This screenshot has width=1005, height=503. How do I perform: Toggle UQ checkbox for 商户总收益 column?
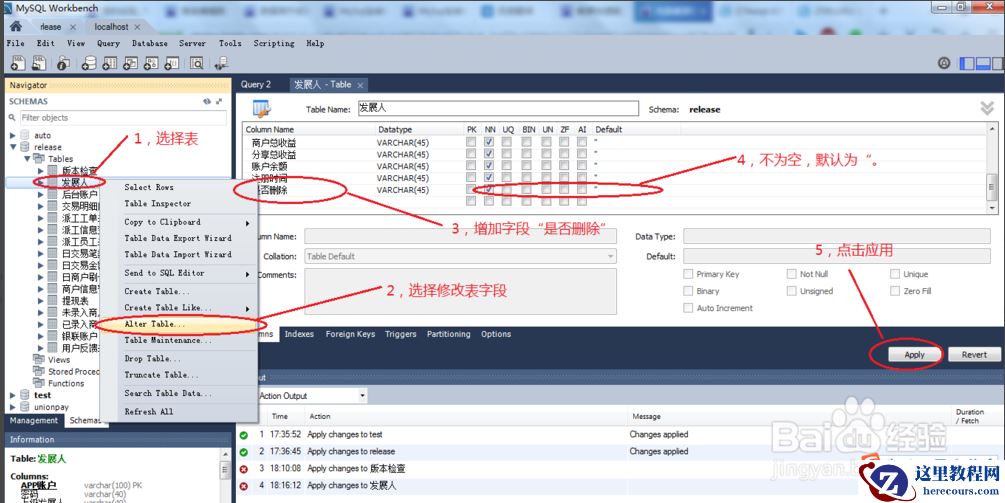tap(506, 142)
